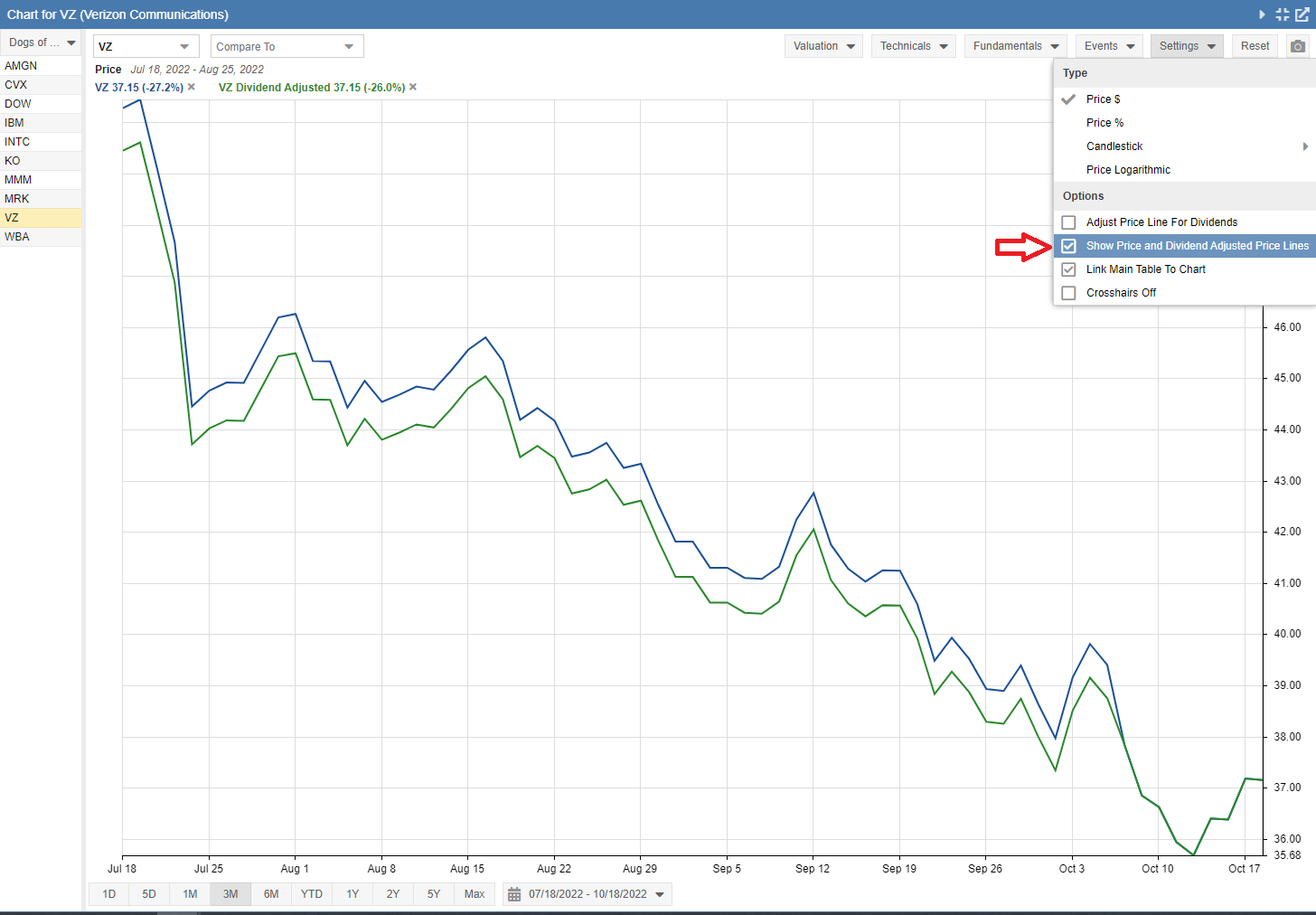This screenshot has height=915, width=1316.
Task: Toggle the Crosshairs Off checkbox
Action: pos(1068,293)
